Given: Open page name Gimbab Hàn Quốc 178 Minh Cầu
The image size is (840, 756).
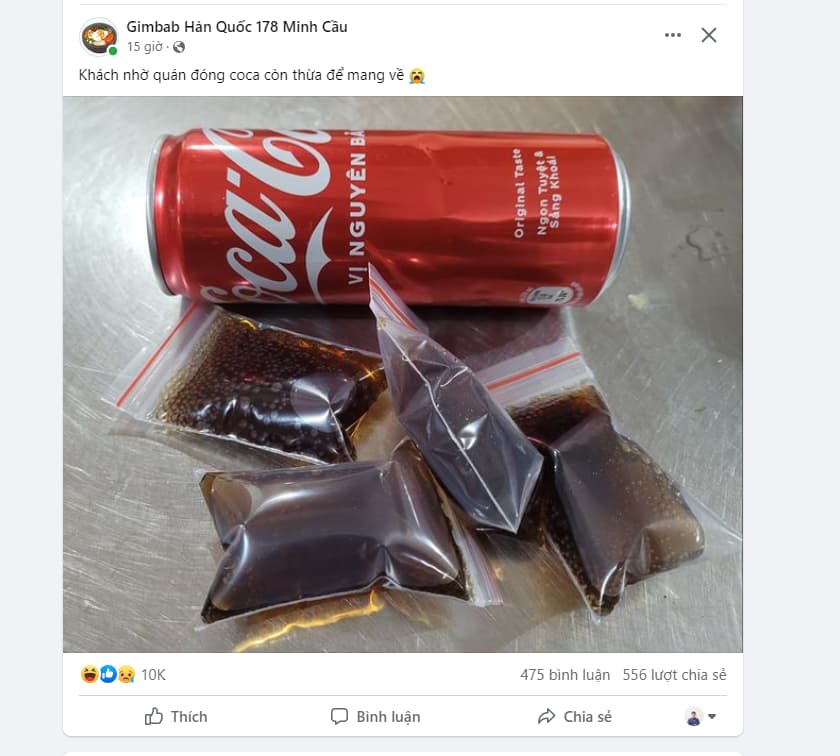Looking at the screenshot, I should click(237, 27).
